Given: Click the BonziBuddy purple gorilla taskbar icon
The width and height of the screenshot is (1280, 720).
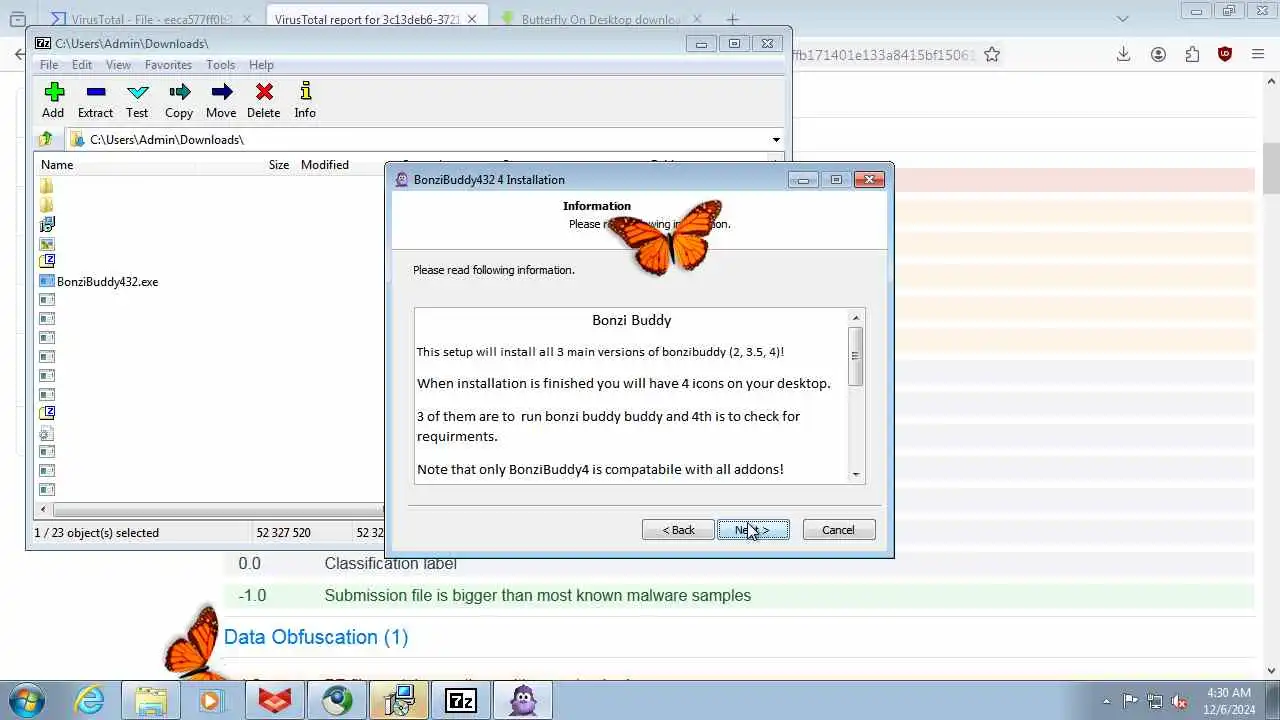Looking at the screenshot, I should [x=523, y=700].
